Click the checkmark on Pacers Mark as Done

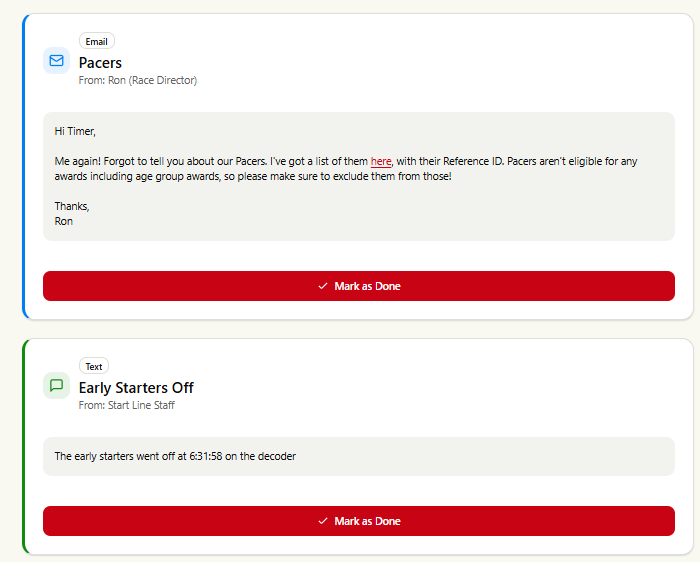pos(323,286)
